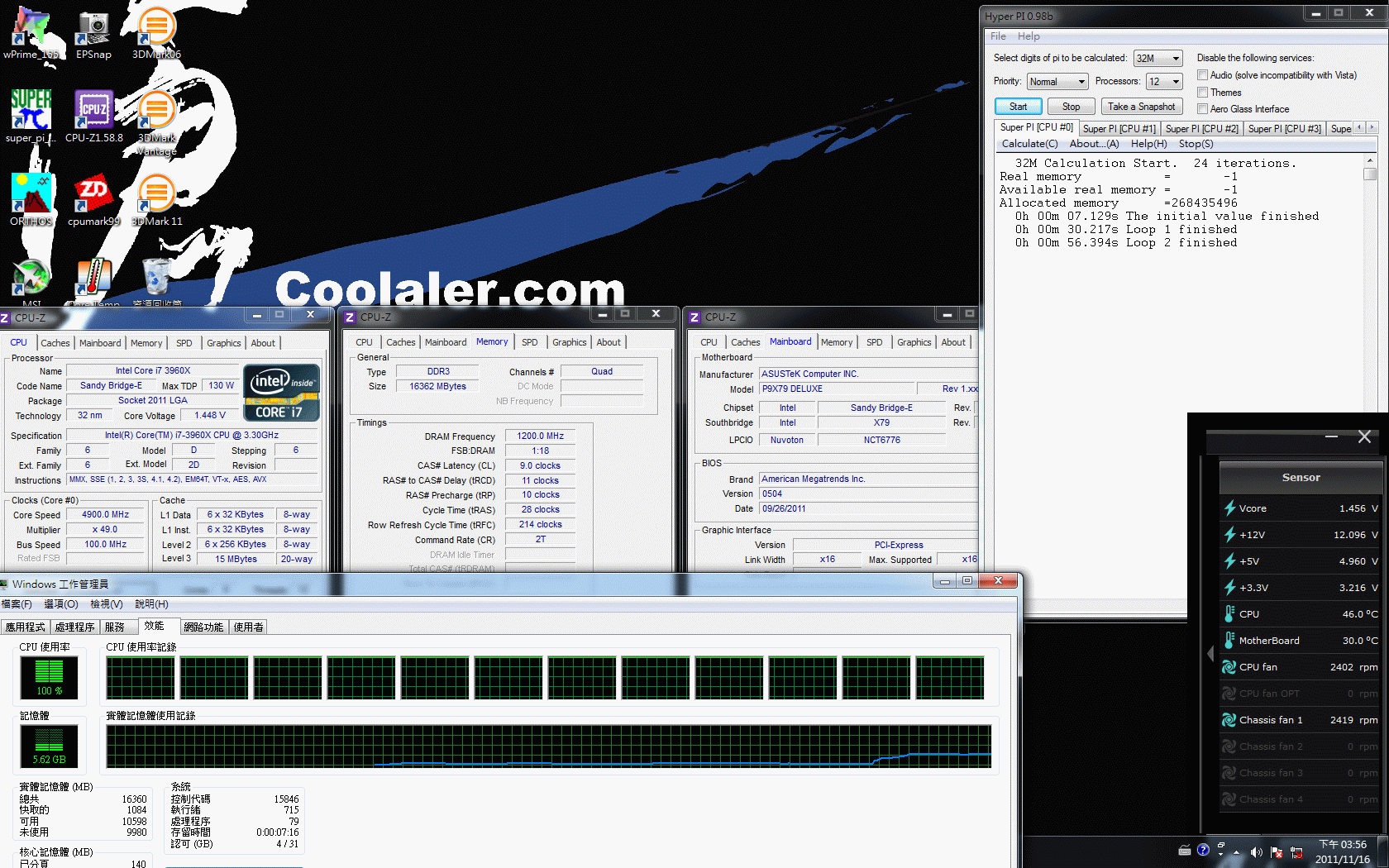Open the 3DMark Vantage shortcut
The image size is (1389, 868).
pyautogui.click(x=156, y=122)
